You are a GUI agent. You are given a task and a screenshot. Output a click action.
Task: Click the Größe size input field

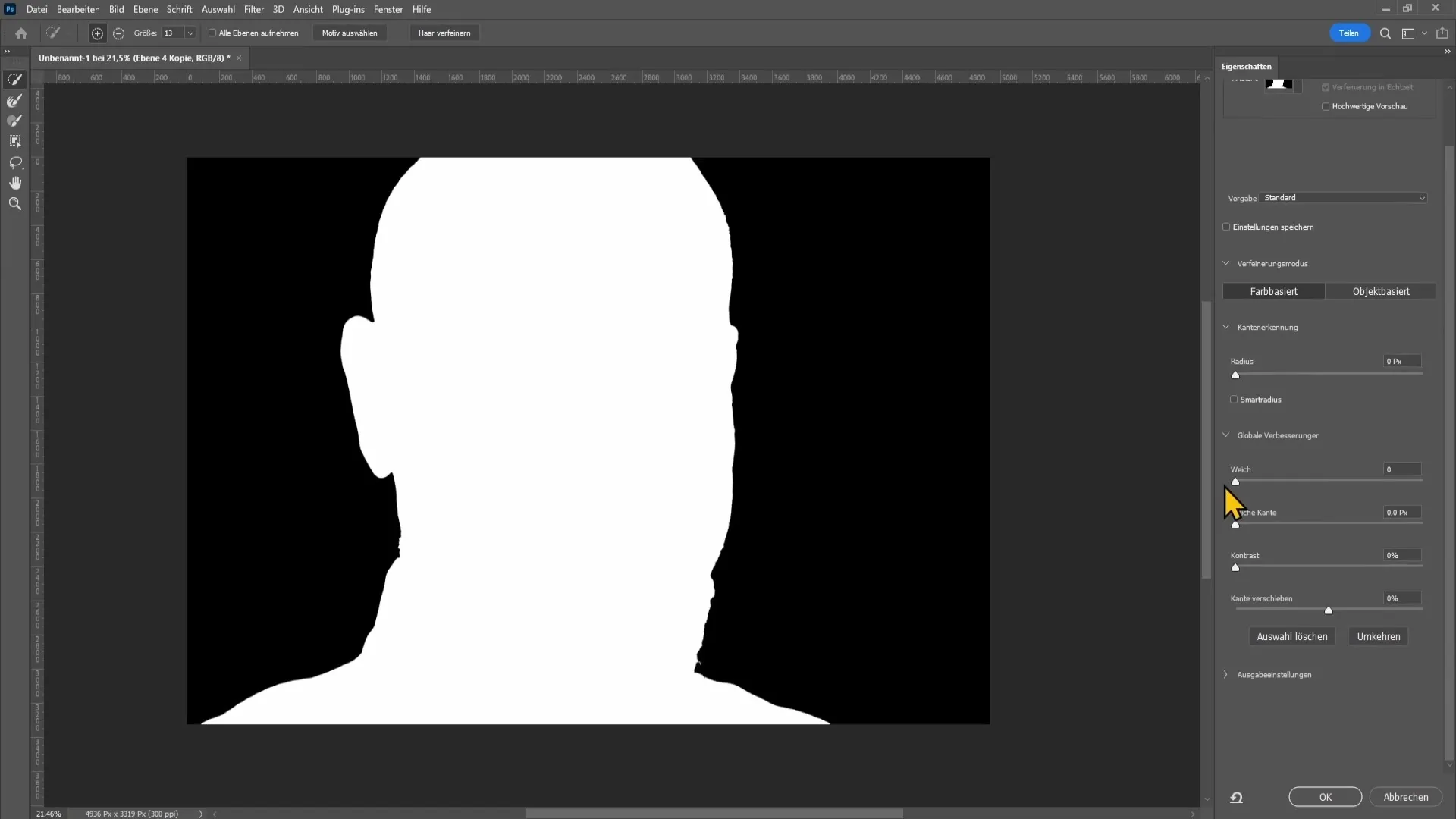point(172,33)
